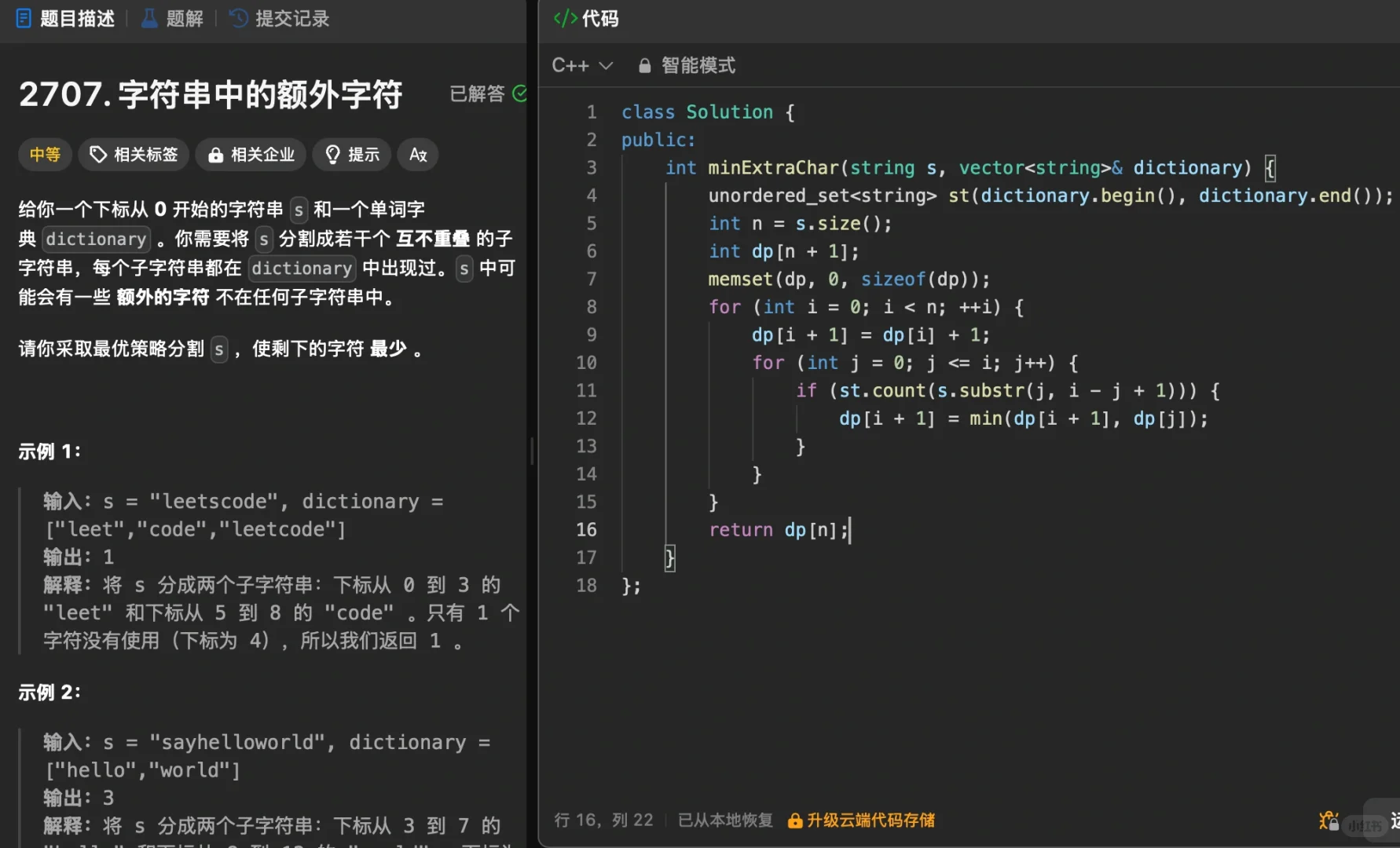Open the 提交记录 tab
This screenshot has height=848, width=1400.
279,18
